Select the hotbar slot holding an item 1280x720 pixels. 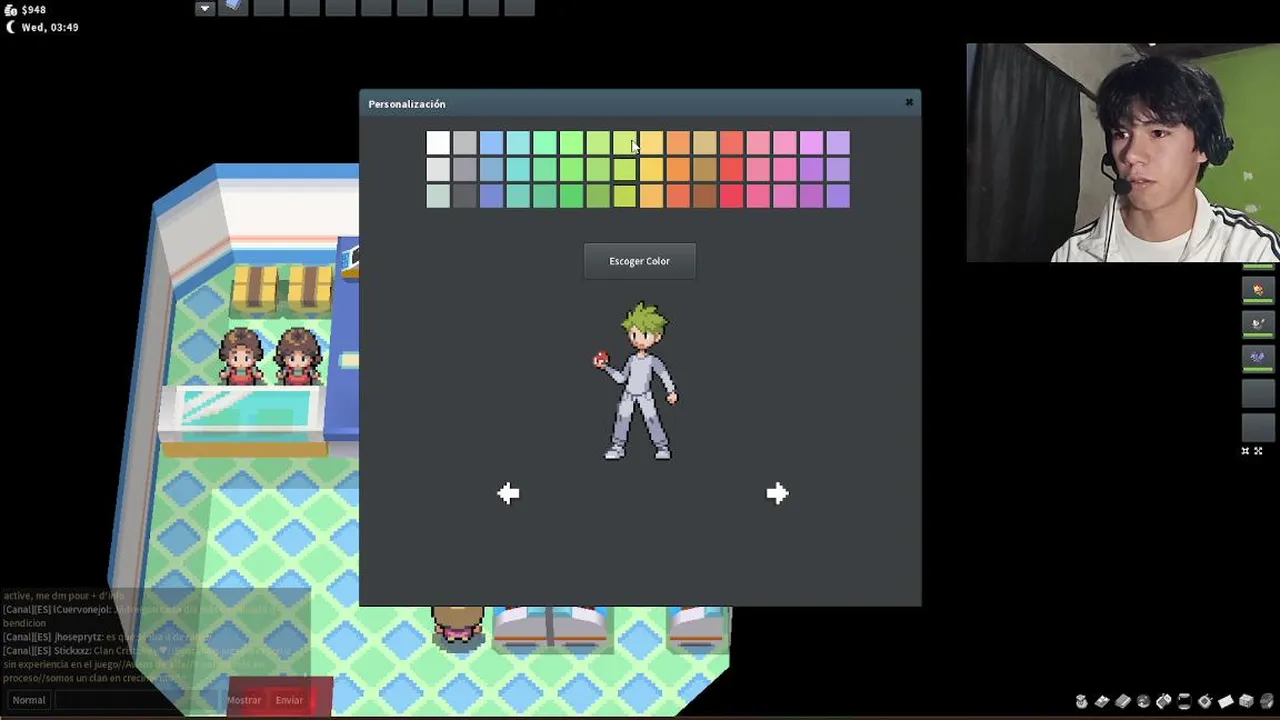233,7
